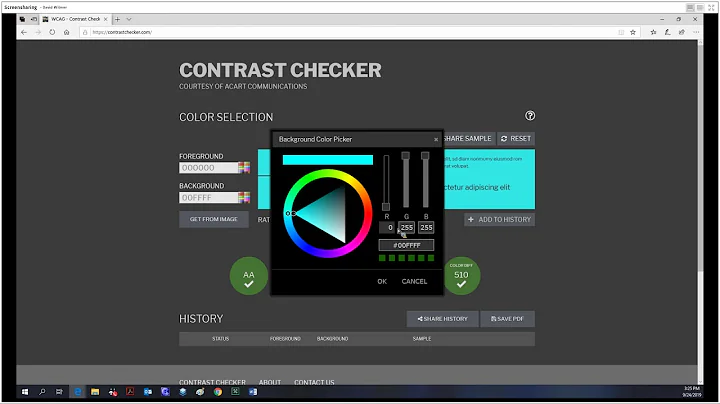The width and height of the screenshot is (720, 404).
Task: Open the add notes pen icon
Action: pos(668,32)
